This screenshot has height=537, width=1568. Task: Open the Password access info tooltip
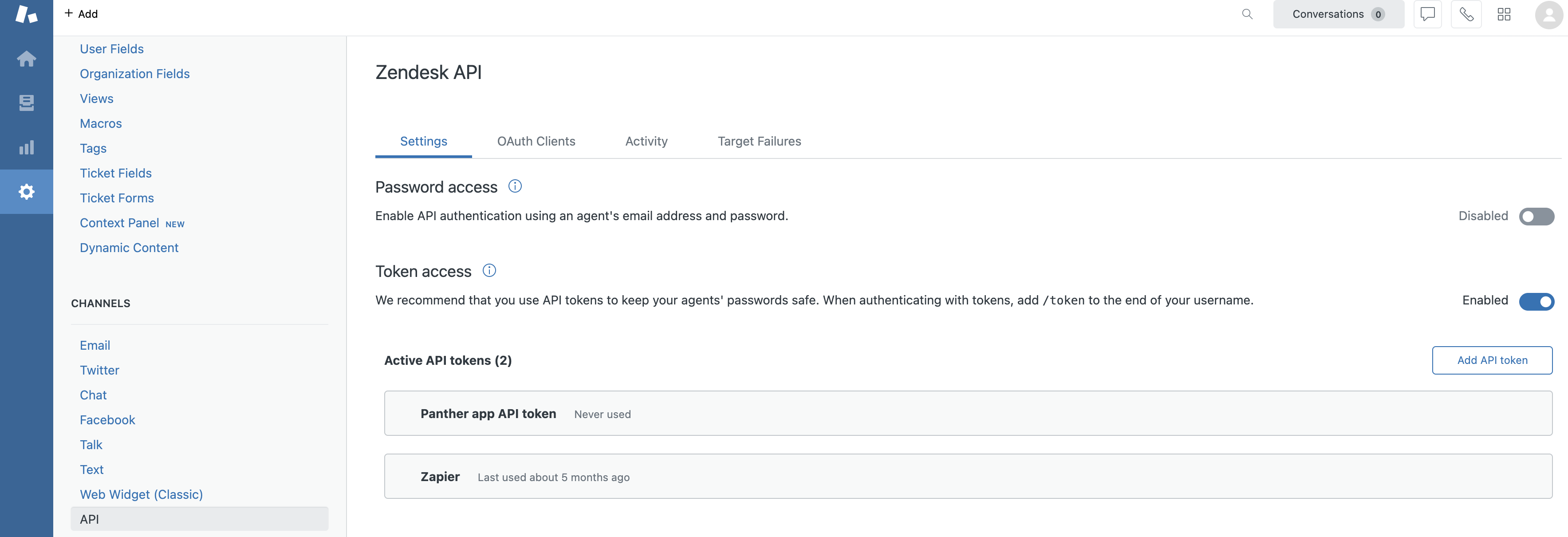(x=514, y=186)
